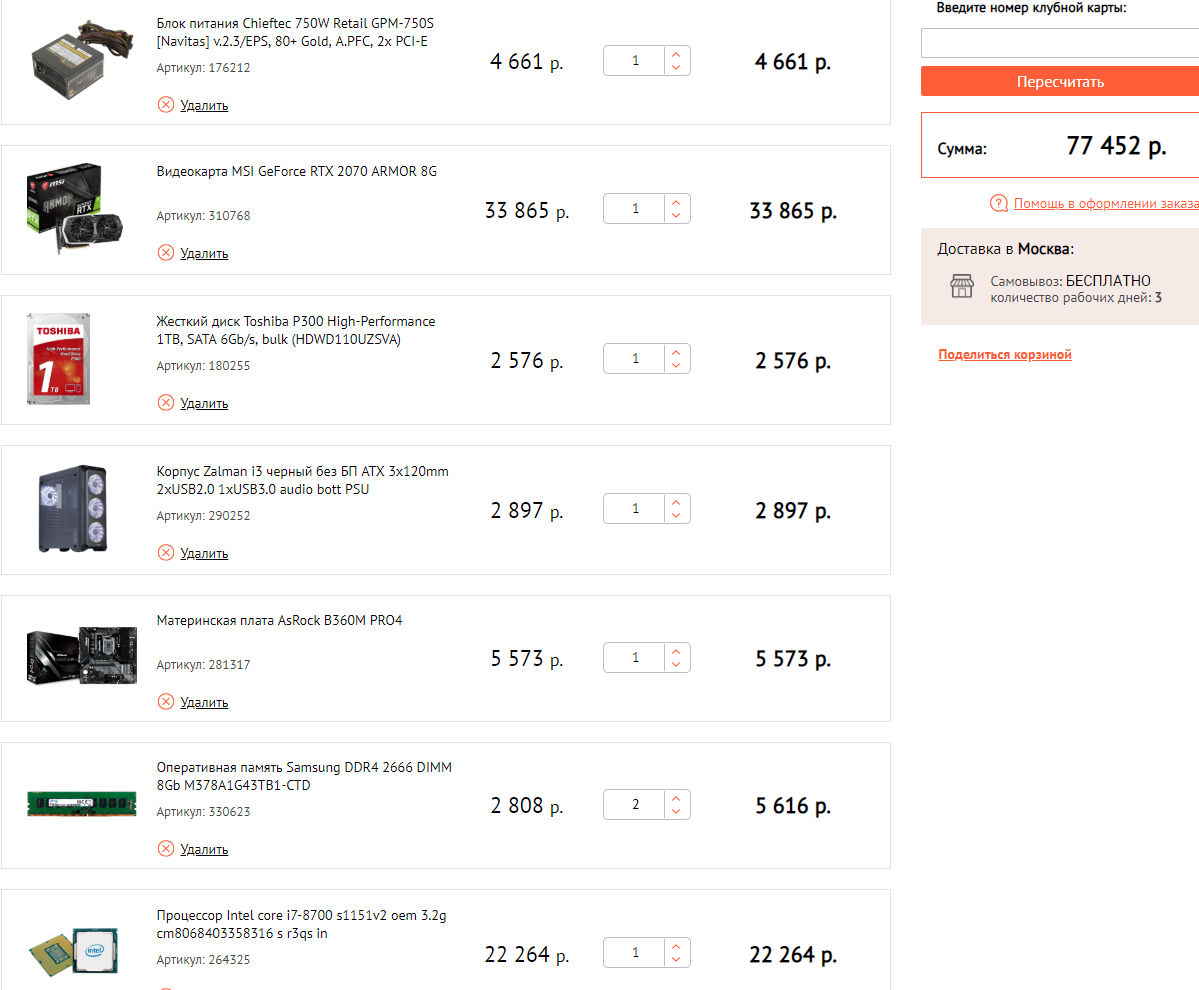
Task: Click the AsRock B360M PRO4 quantity field
Action: click(635, 658)
